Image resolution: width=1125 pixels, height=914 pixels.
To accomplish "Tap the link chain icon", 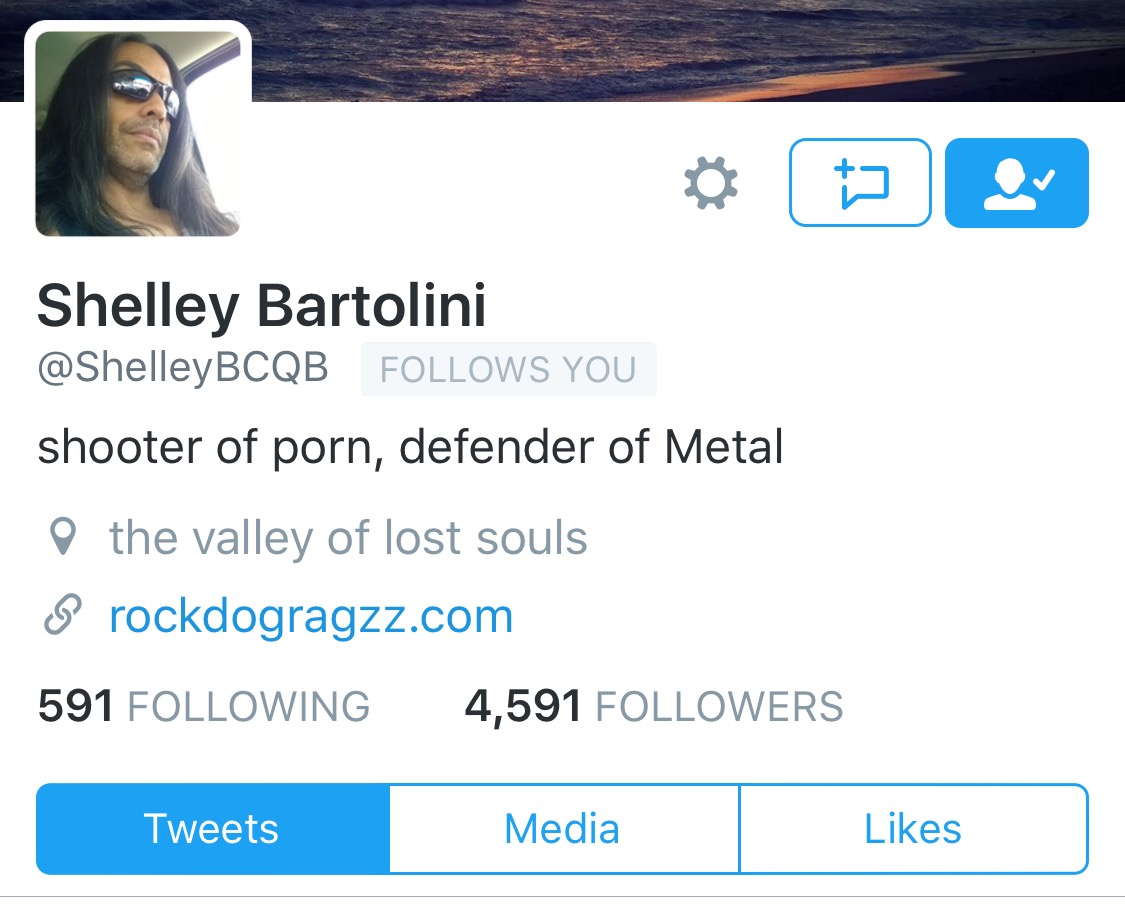I will (62, 615).
